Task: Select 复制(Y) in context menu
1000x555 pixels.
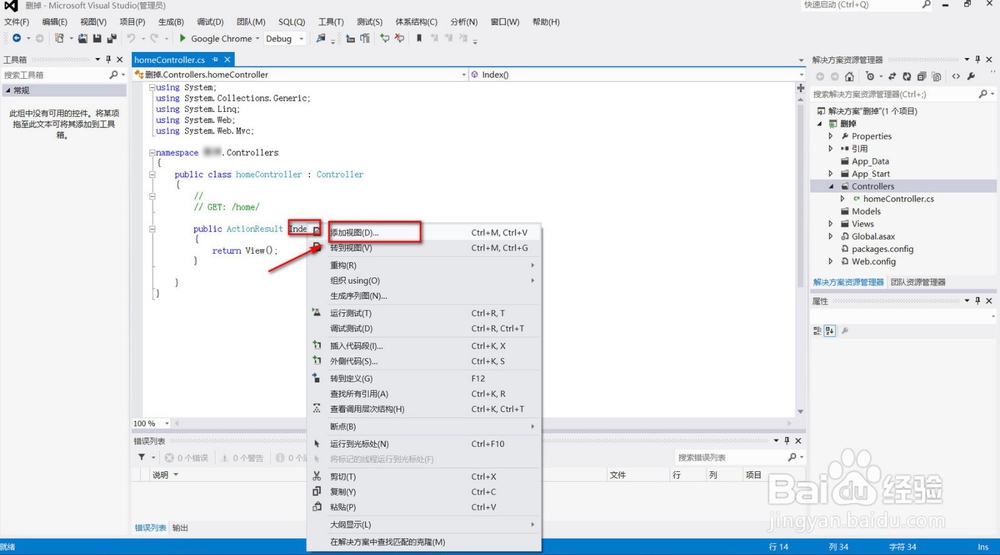Action: click(x=424, y=492)
